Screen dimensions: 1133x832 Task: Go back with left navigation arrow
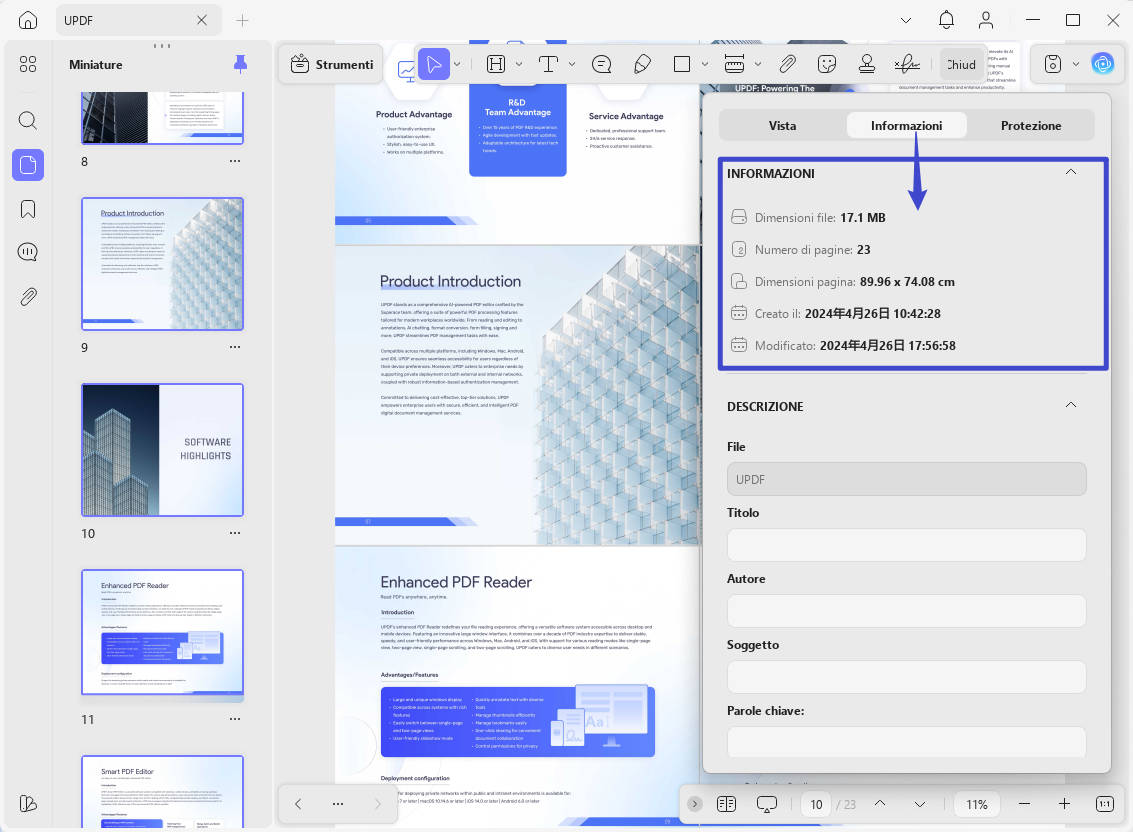tap(298, 803)
